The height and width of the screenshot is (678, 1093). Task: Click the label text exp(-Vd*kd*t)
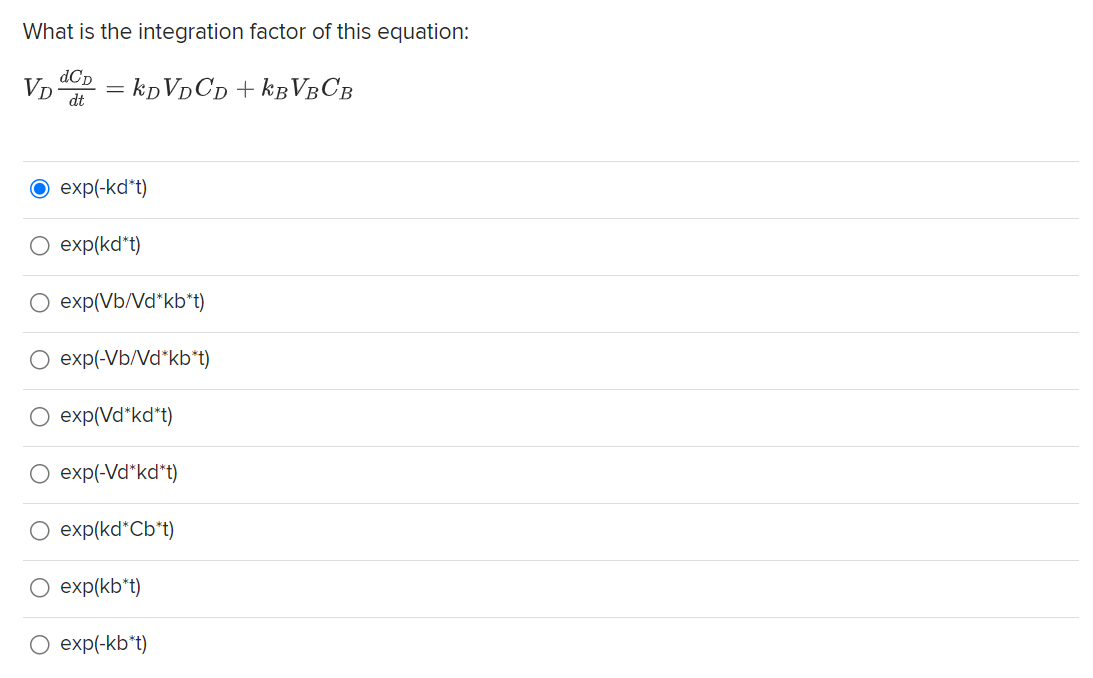(120, 473)
